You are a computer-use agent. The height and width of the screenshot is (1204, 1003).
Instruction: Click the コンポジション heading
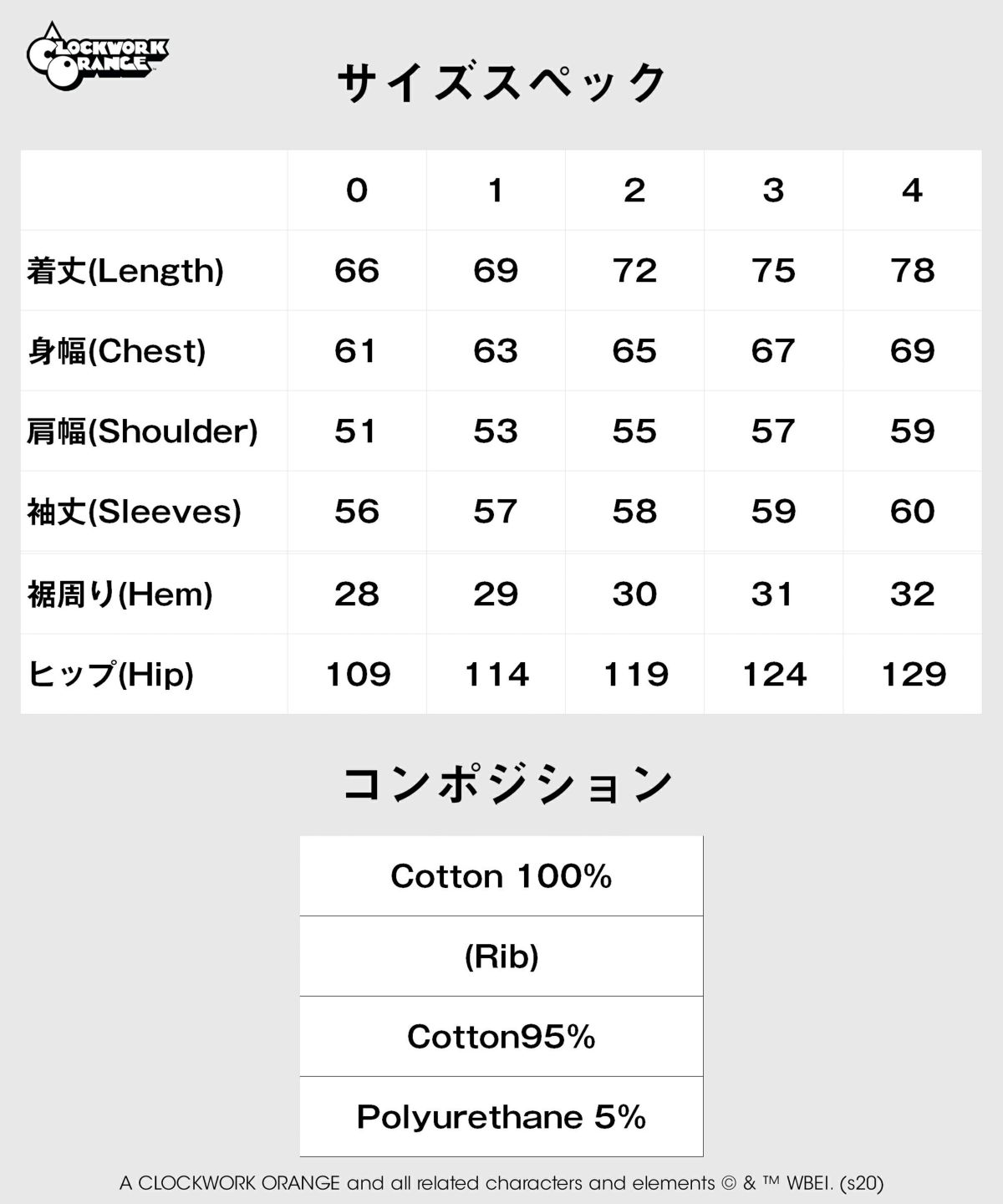(508, 784)
